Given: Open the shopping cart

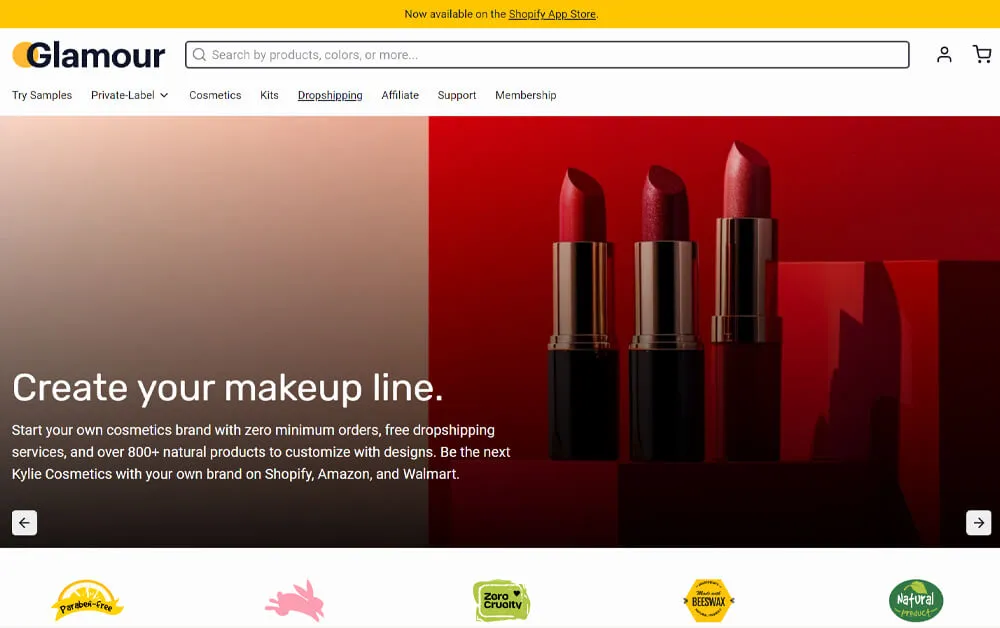Looking at the screenshot, I should tap(982, 55).
